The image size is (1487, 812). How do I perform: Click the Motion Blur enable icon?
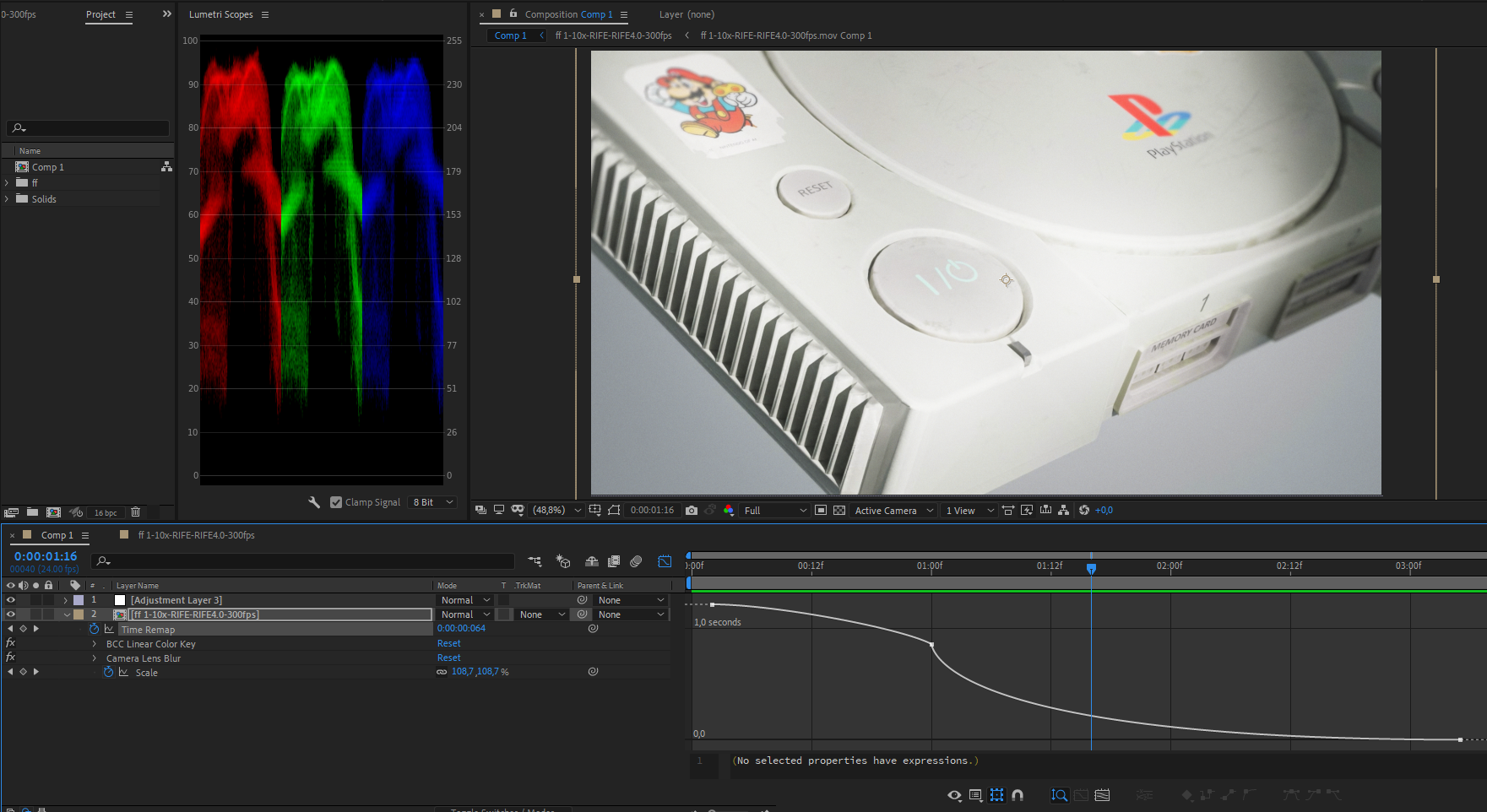pyautogui.click(x=636, y=561)
